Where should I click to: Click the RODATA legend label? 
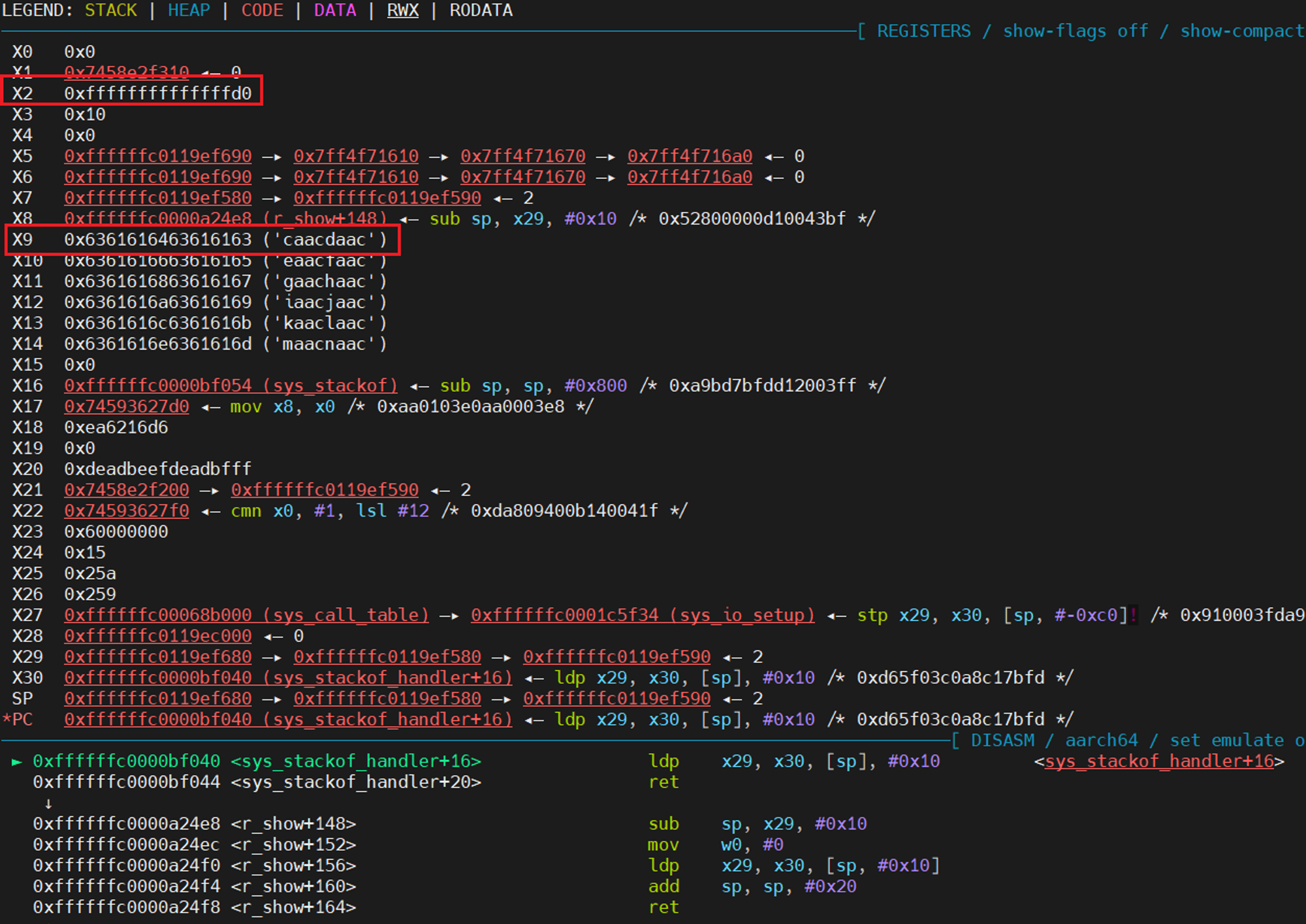tap(481, 10)
